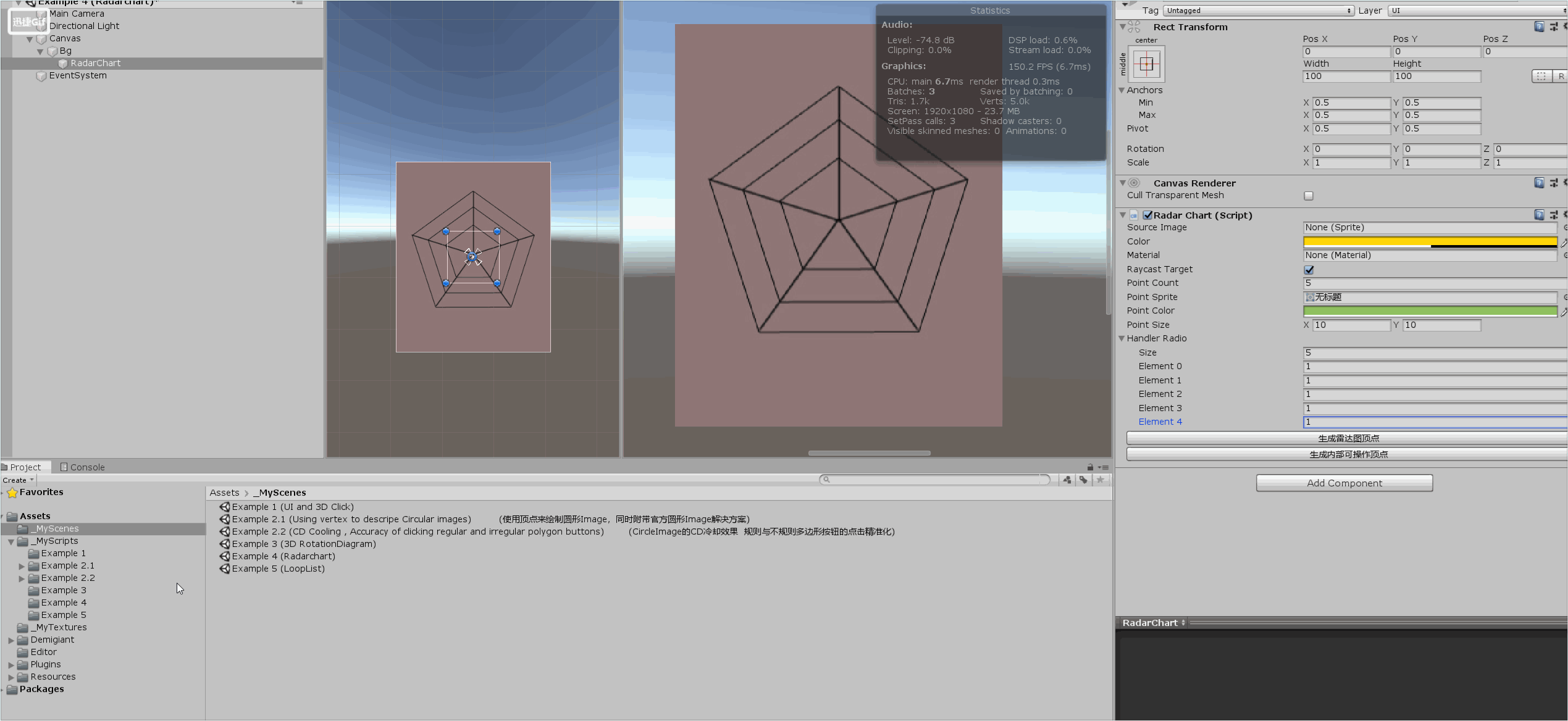1568x721 pixels.
Task: Click the Add Component button
Action: pos(1344,483)
